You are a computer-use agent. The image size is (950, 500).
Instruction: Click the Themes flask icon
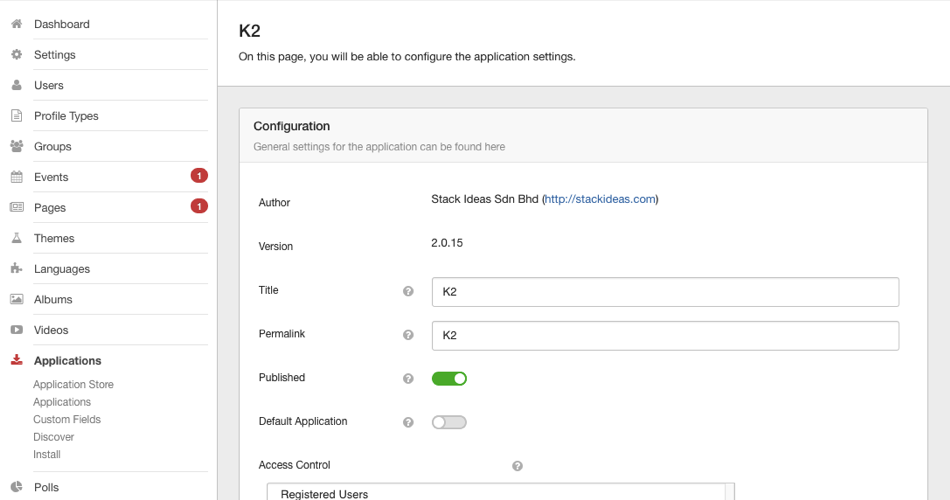(x=16, y=238)
